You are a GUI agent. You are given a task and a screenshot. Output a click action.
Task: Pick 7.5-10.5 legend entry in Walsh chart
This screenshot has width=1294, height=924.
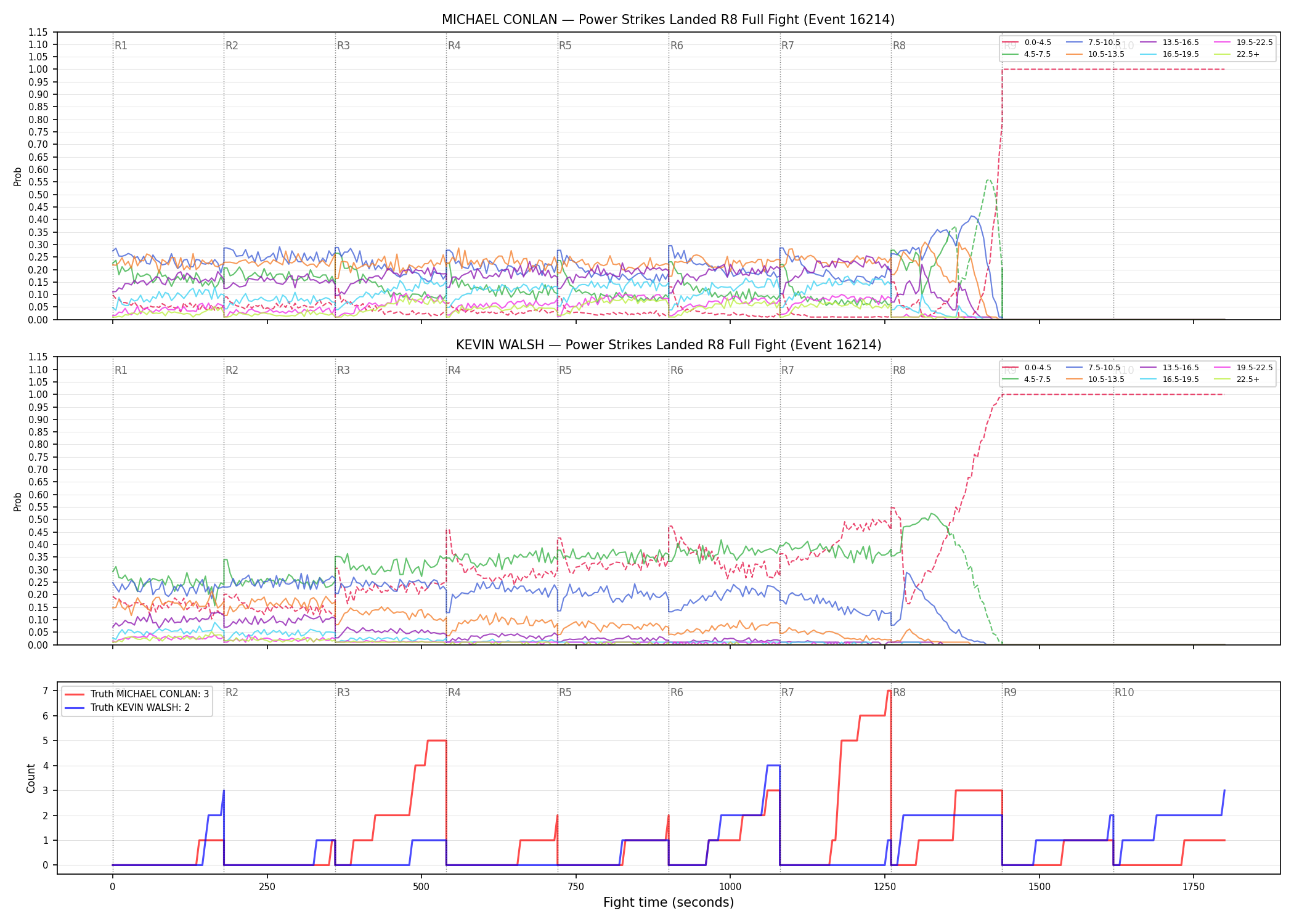pos(1093,368)
